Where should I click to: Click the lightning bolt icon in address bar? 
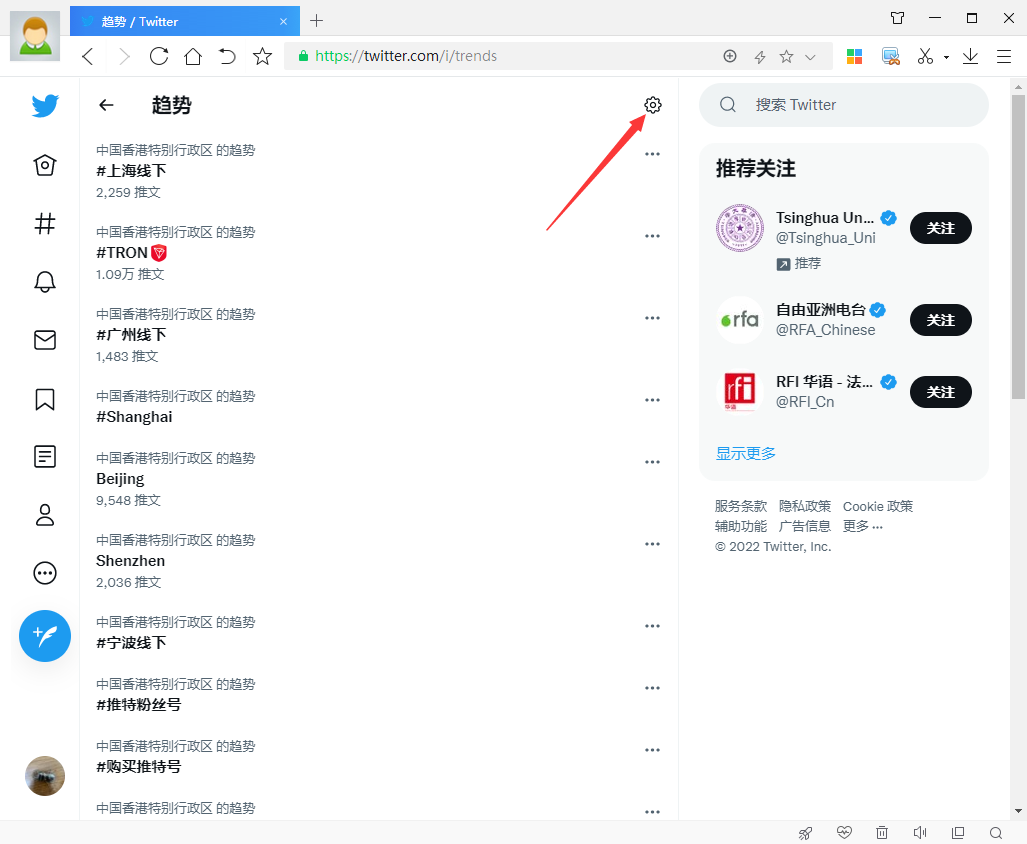(760, 57)
